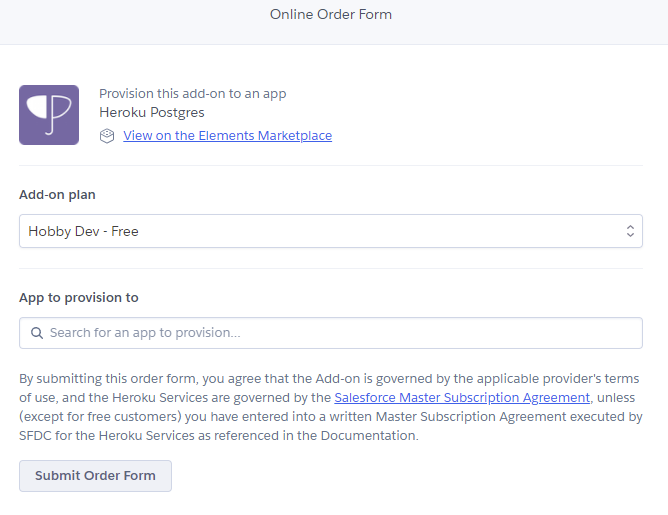The height and width of the screenshot is (515, 668).
Task: Click the purple Heroku Postgres logo
Action: coord(49,115)
